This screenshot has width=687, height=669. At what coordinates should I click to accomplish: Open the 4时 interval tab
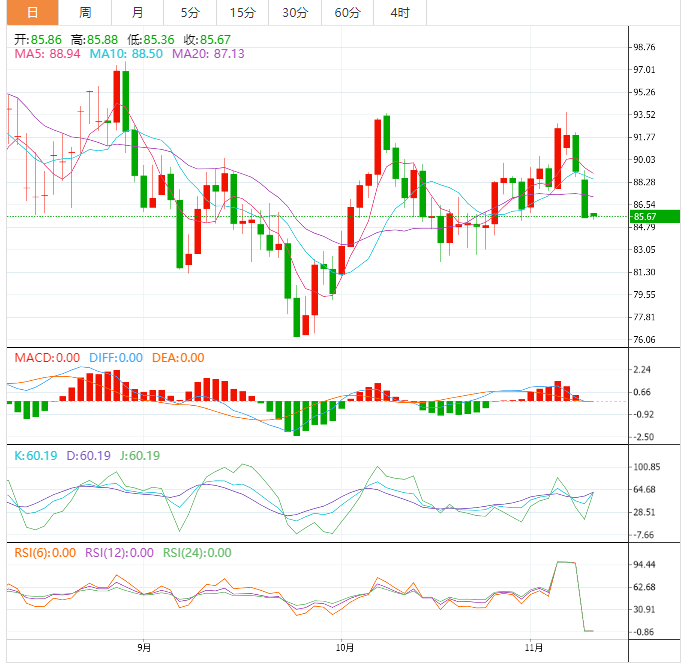click(x=400, y=13)
